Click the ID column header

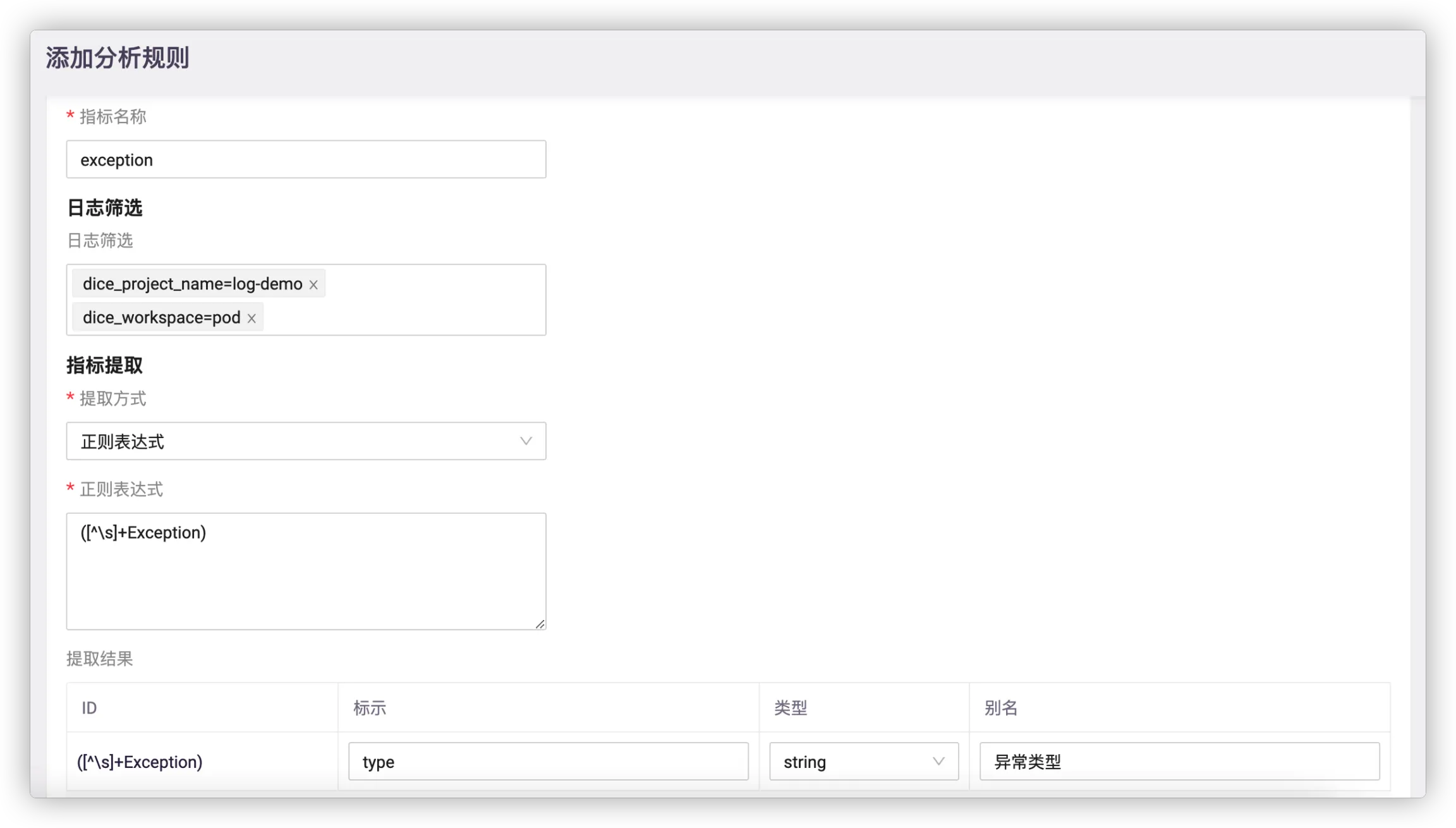pyautogui.click(x=89, y=708)
